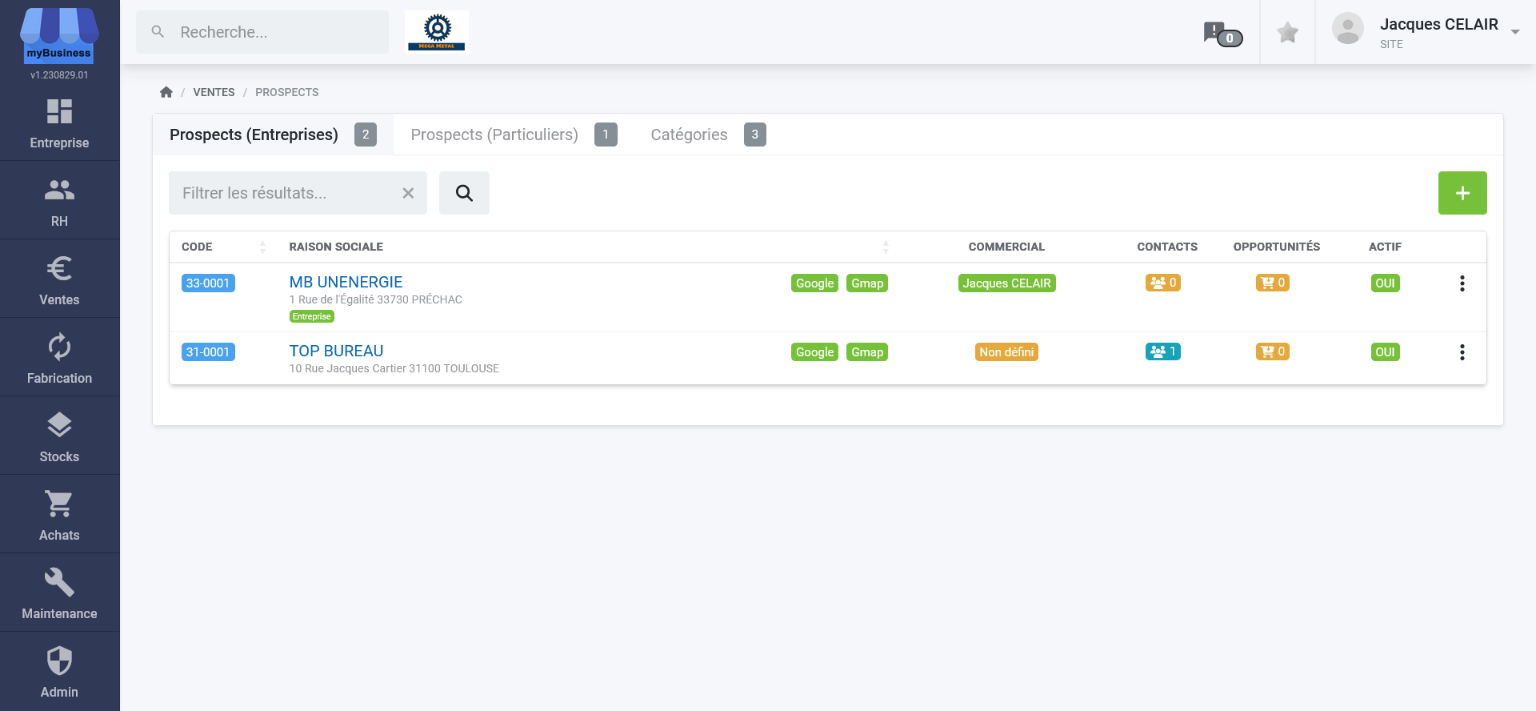Click the myBusiness logo
The width and height of the screenshot is (1536, 711).
[x=59, y=35]
